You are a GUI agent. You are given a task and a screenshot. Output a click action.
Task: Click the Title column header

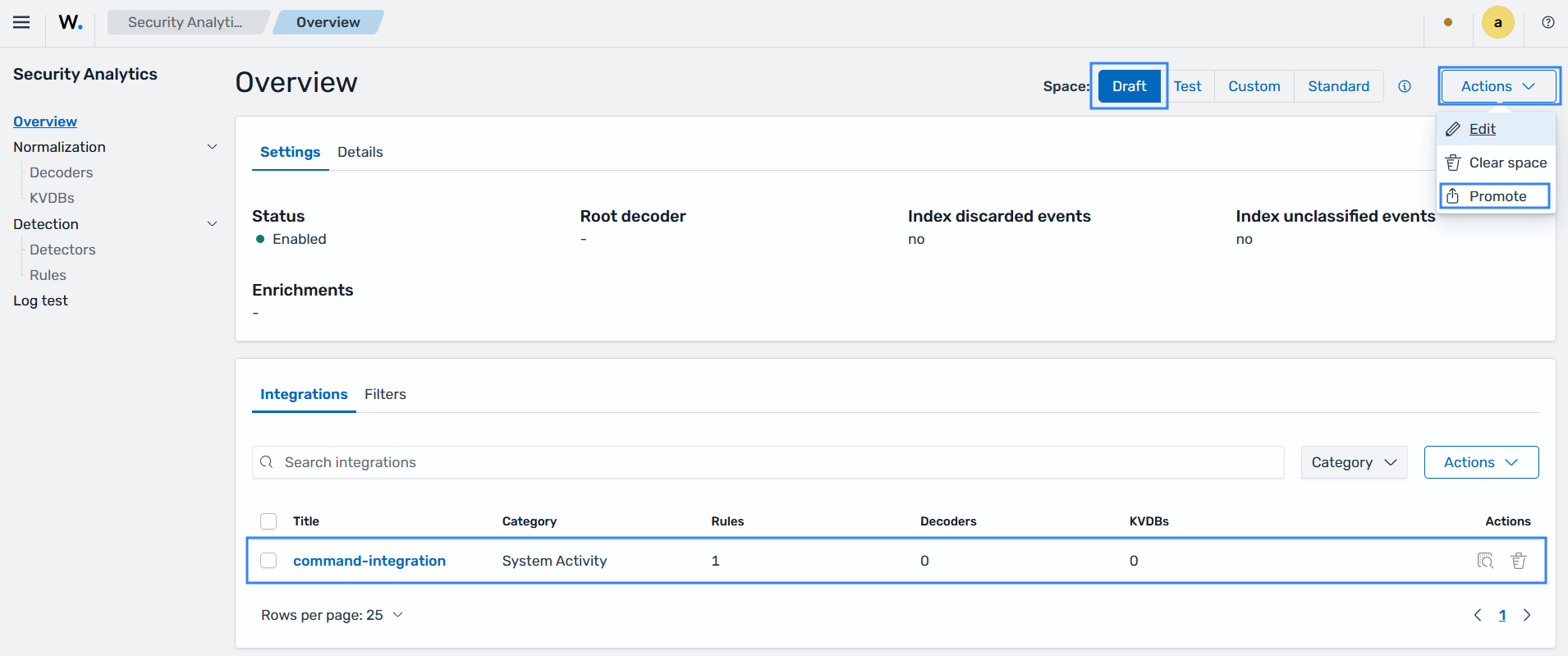point(306,521)
